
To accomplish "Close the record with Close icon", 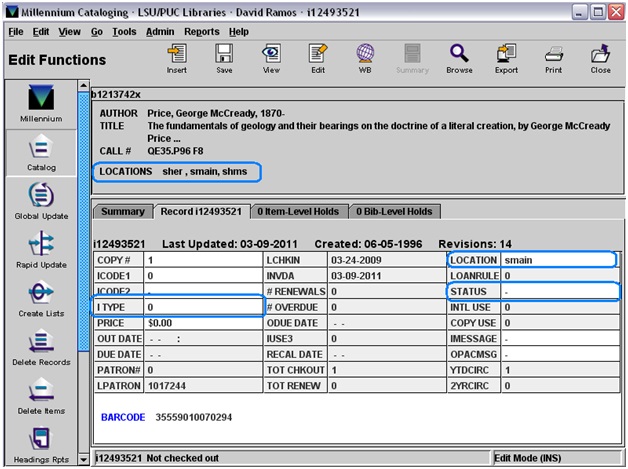I will pyautogui.click(x=600, y=58).
